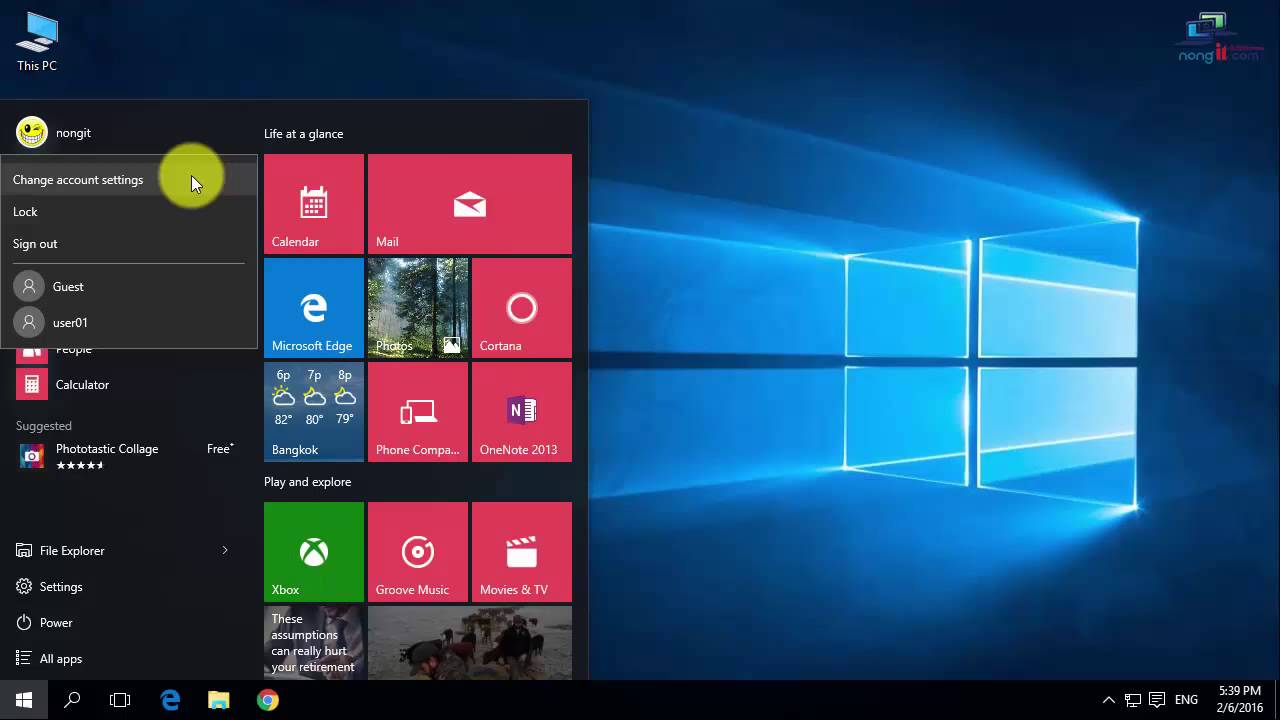This screenshot has width=1280, height=720.
Task: Click the ENG language indicator
Action: [x=1186, y=700]
